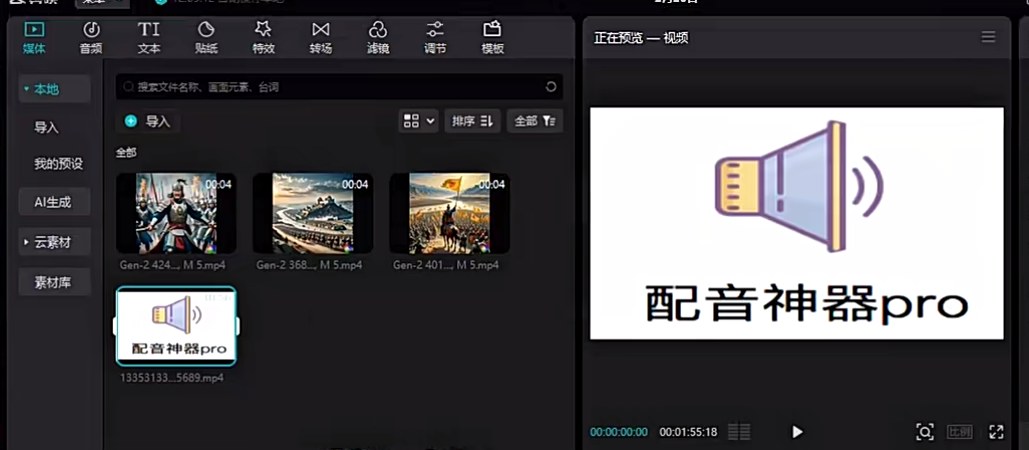Open the AI生成 section
1029x450 pixels.
tap(54, 202)
